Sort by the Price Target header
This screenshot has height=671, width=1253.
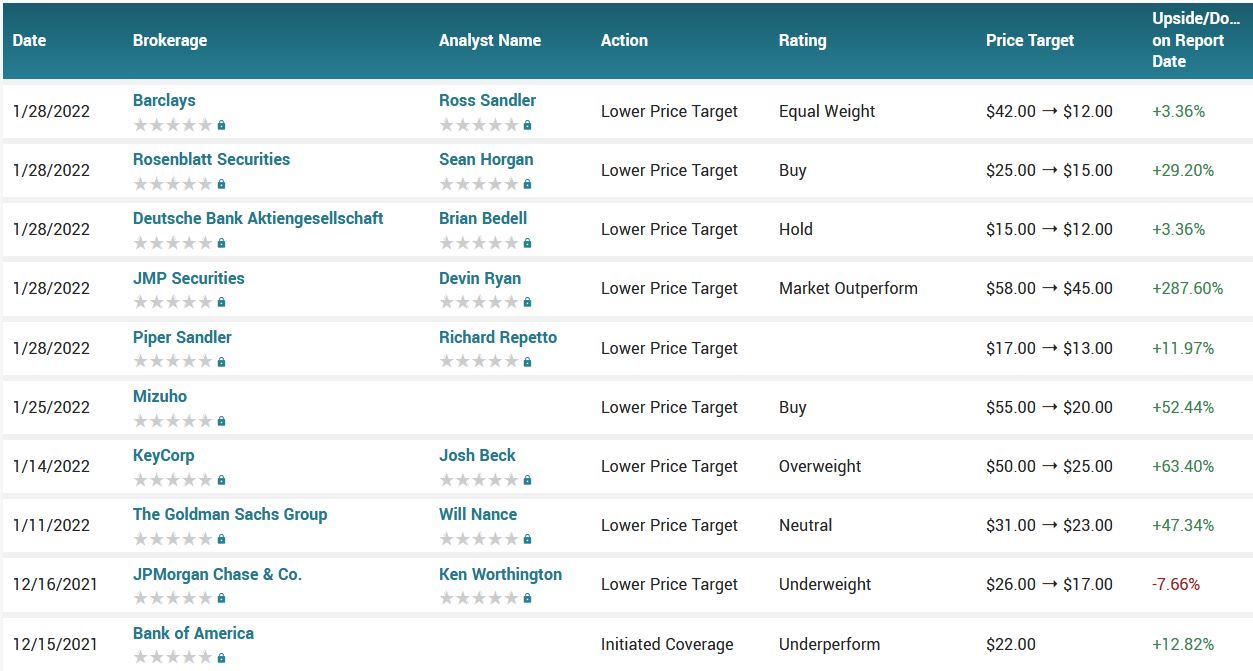(x=1030, y=41)
